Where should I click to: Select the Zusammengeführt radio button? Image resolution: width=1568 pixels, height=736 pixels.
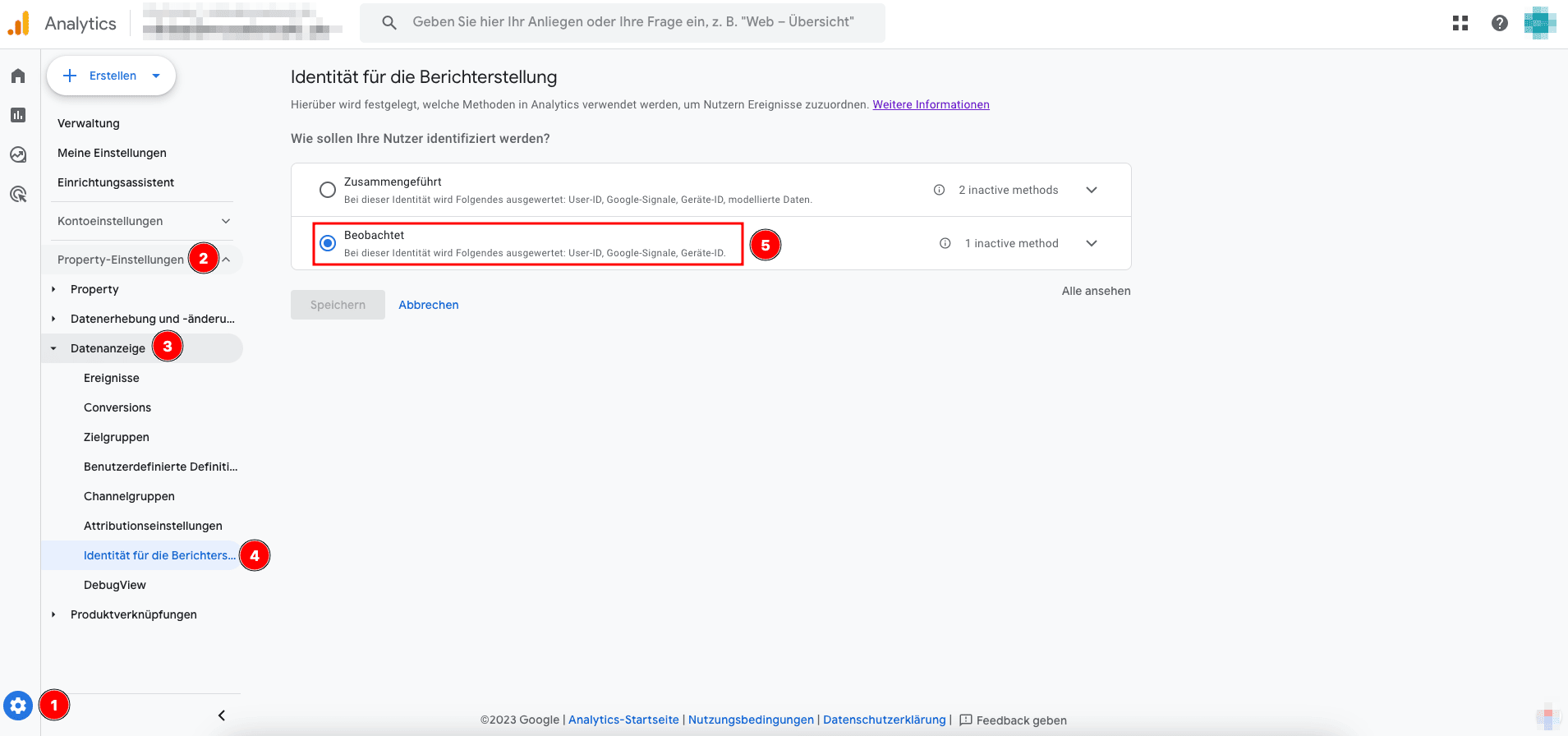pyautogui.click(x=328, y=190)
